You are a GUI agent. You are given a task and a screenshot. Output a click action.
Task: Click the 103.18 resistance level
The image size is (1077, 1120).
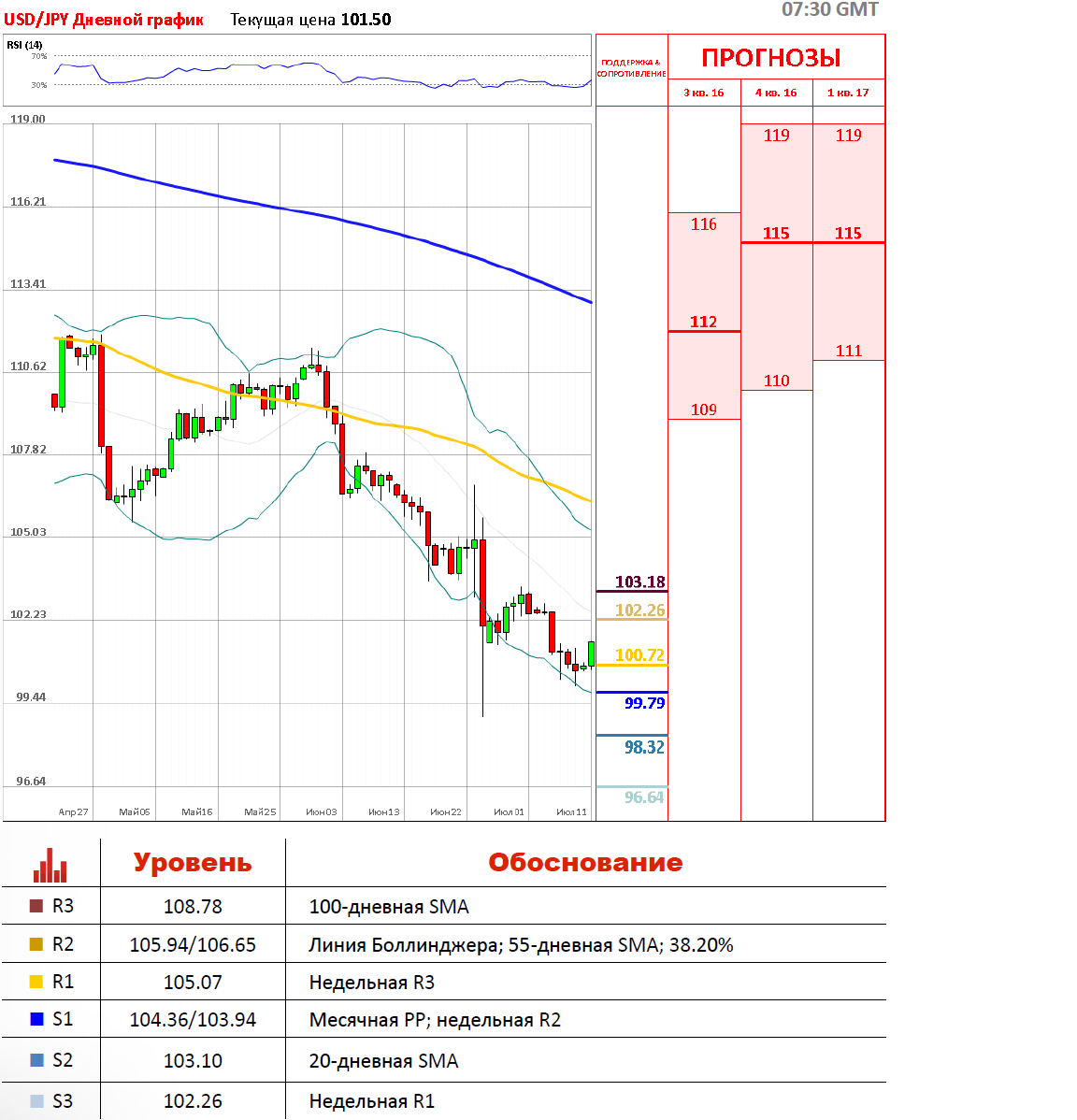639,582
